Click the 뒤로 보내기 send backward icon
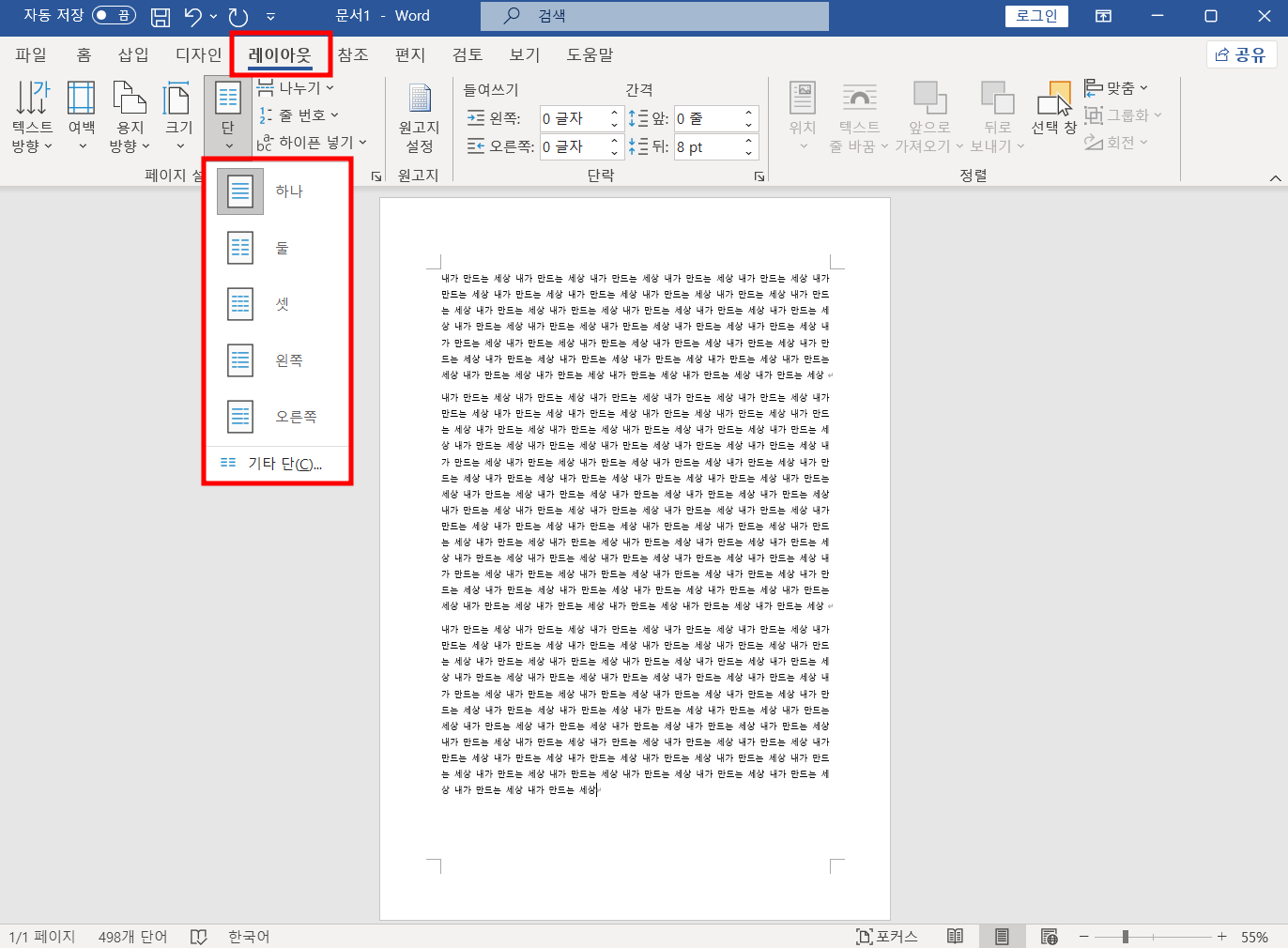Viewport: 1288px width, 948px height. 997,116
